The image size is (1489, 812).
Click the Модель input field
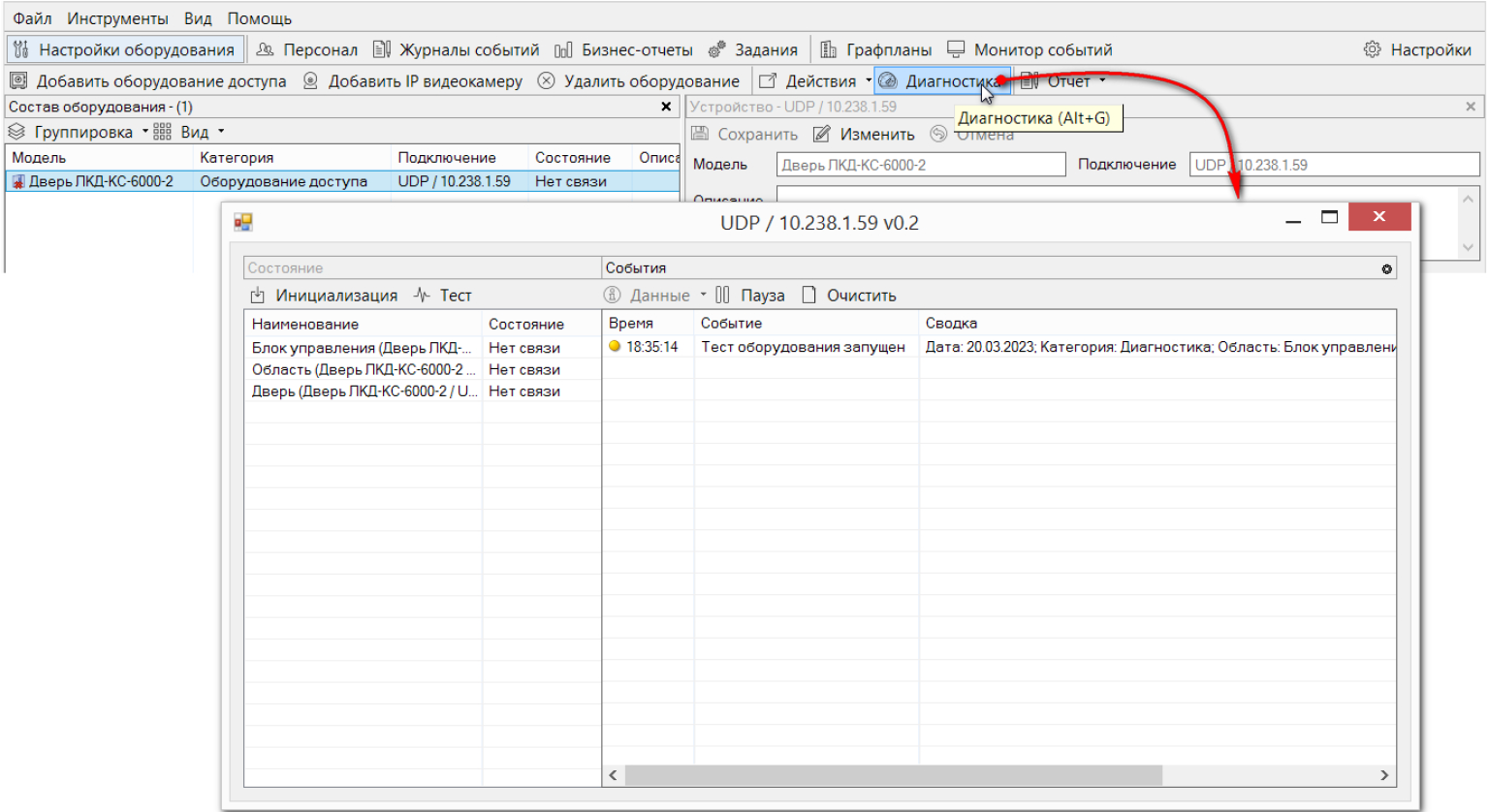(x=921, y=165)
